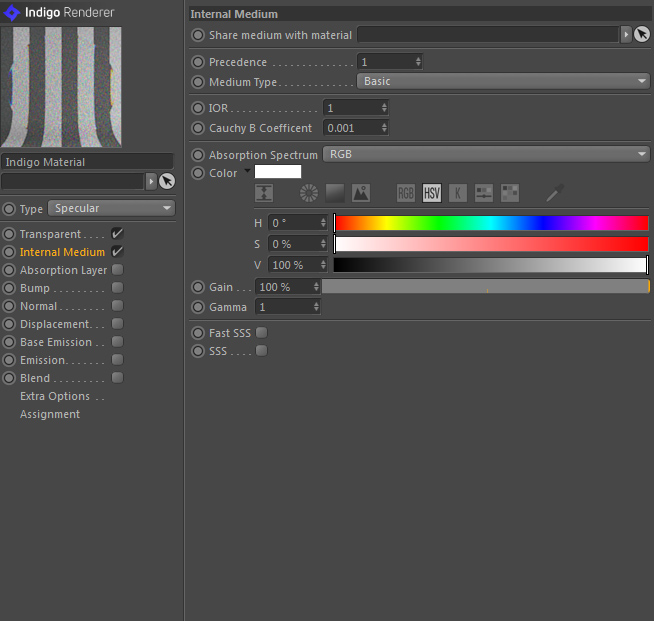The image size is (654, 621).
Task: Open the Medium Type dropdown
Action: pos(503,81)
